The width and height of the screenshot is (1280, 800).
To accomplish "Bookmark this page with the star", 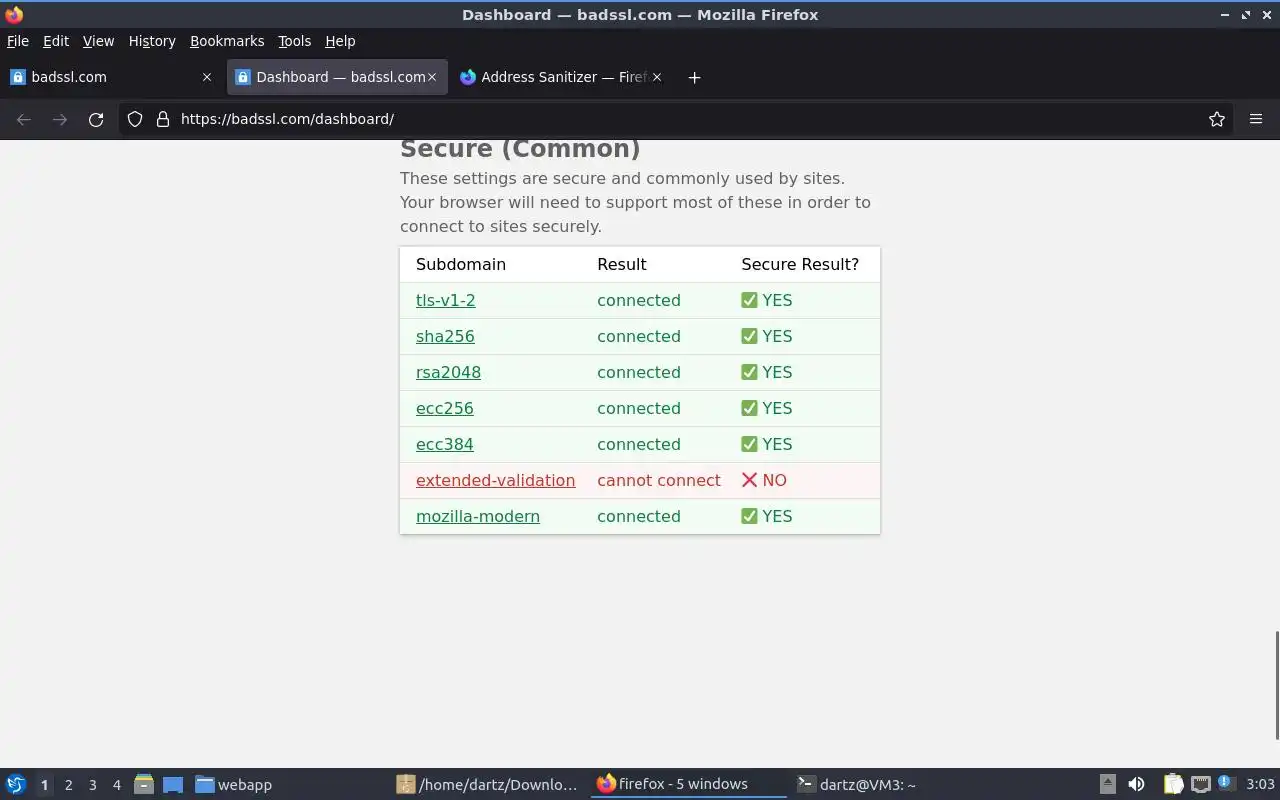I will (x=1217, y=119).
